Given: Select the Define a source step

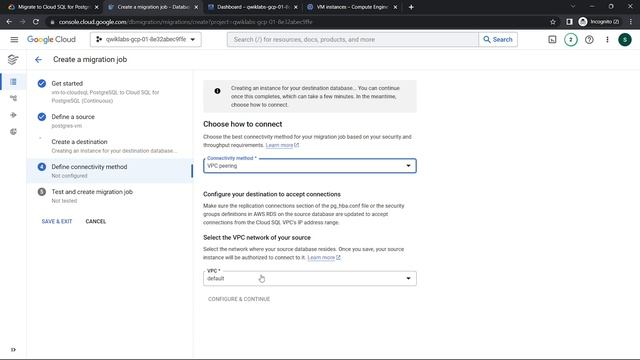Looking at the screenshot, I should (x=110, y=121).
